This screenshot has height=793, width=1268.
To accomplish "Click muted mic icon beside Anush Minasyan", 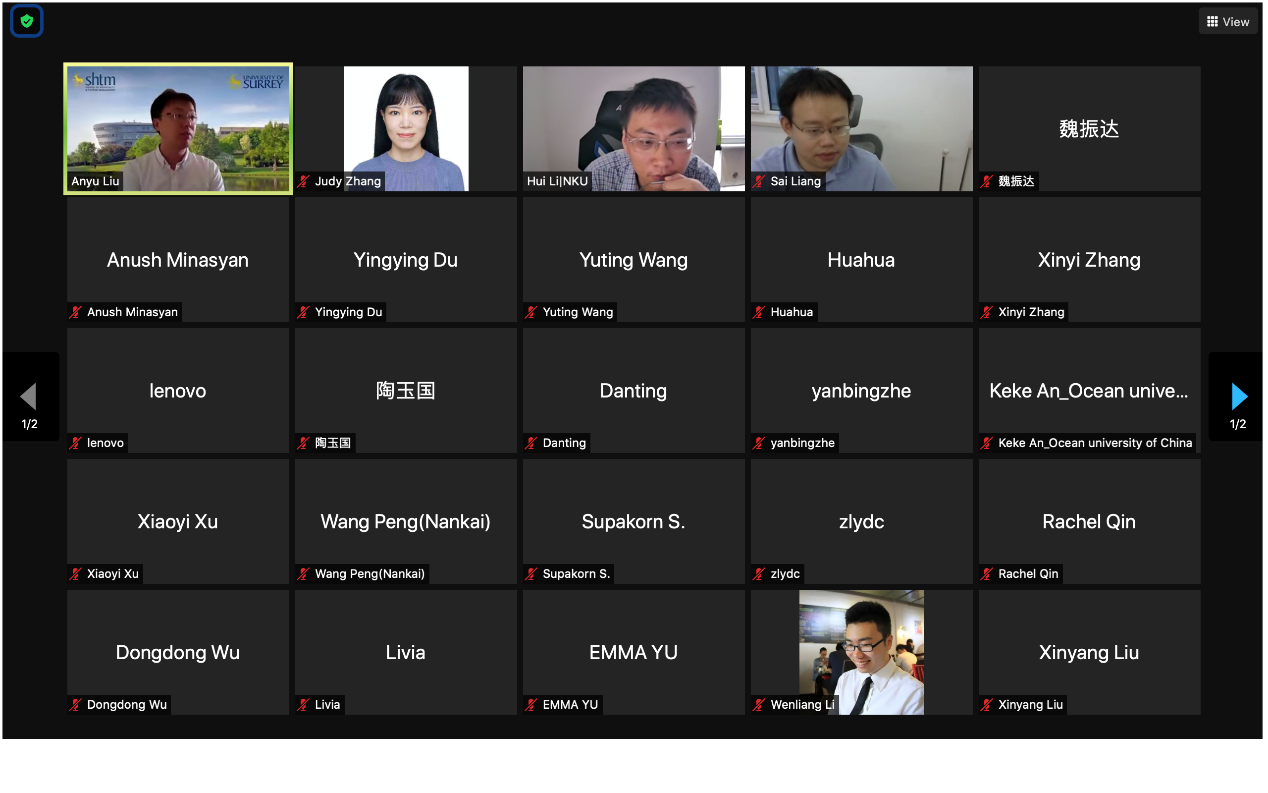I will [x=76, y=312].
